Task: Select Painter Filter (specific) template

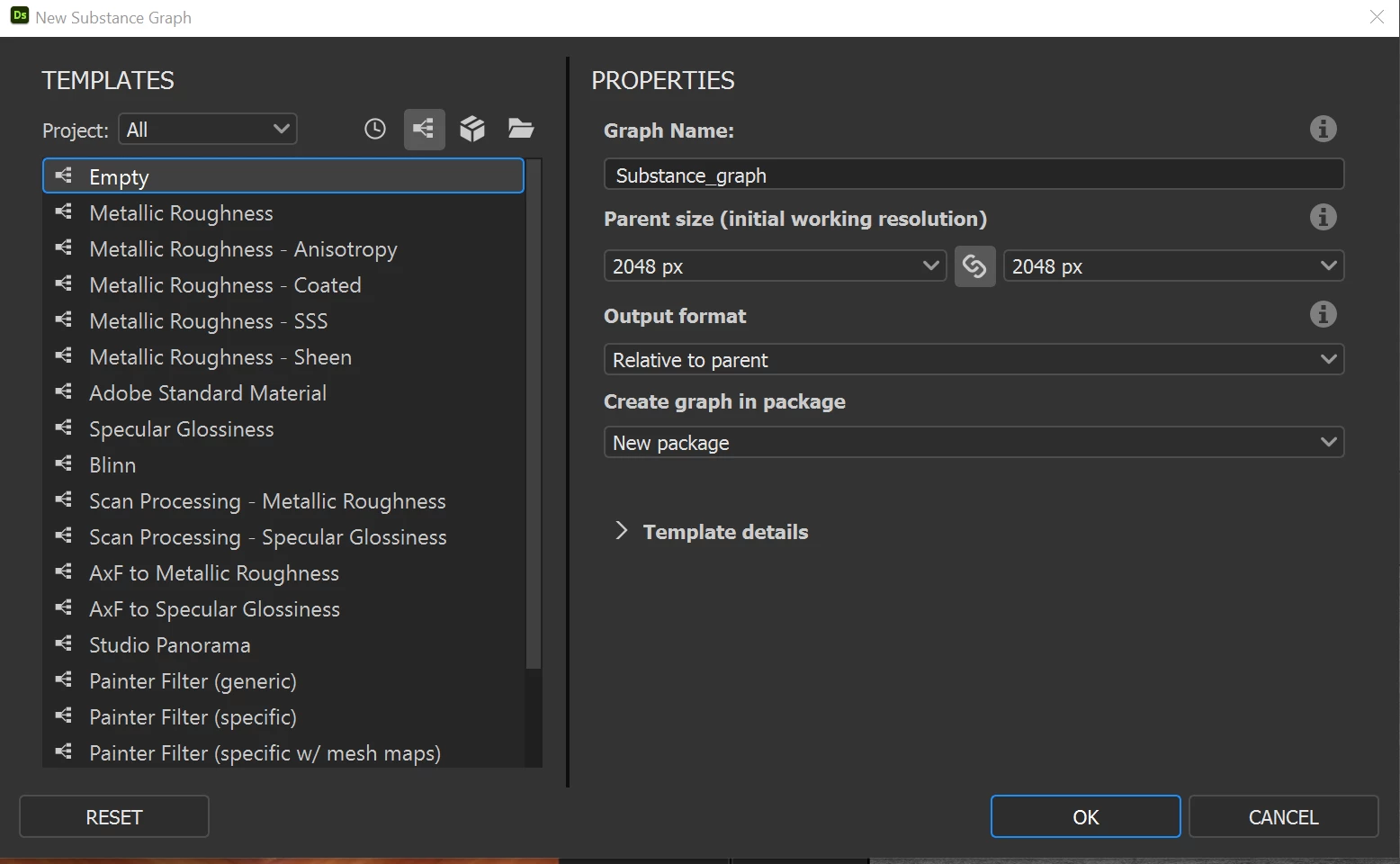Action: click(x=283, y=716)
